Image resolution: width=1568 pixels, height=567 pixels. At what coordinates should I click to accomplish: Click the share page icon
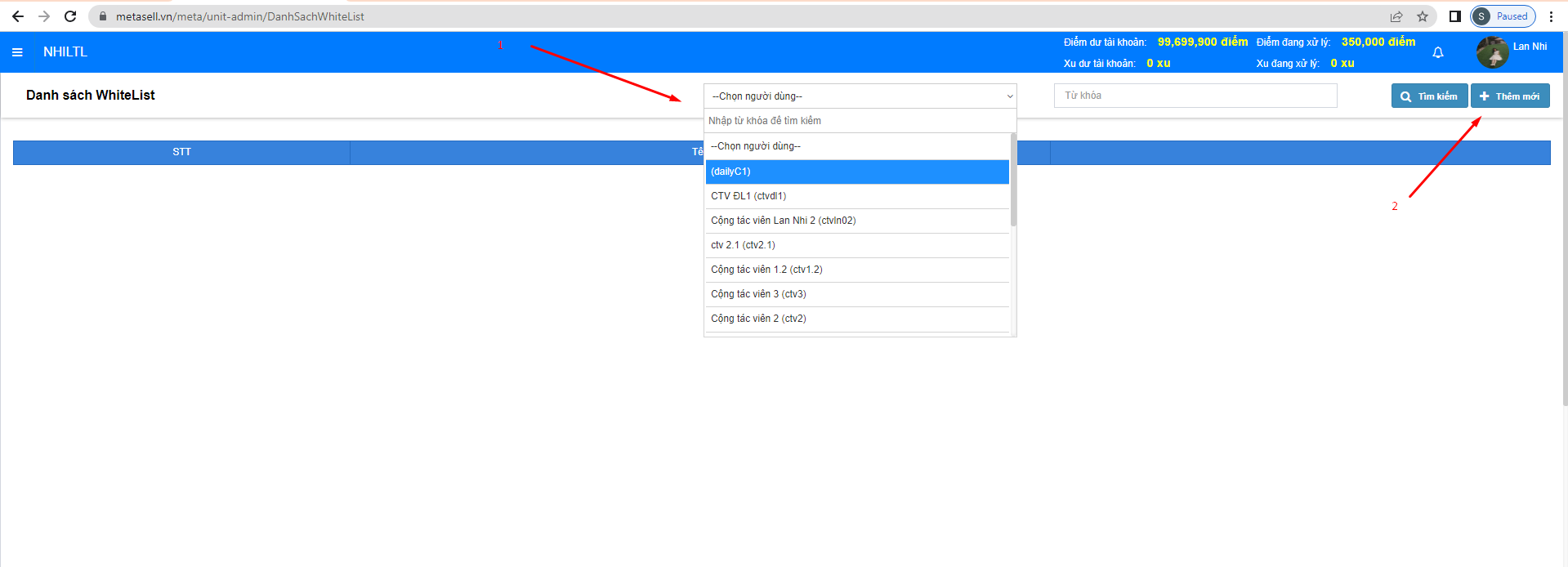coord(1396,16)
